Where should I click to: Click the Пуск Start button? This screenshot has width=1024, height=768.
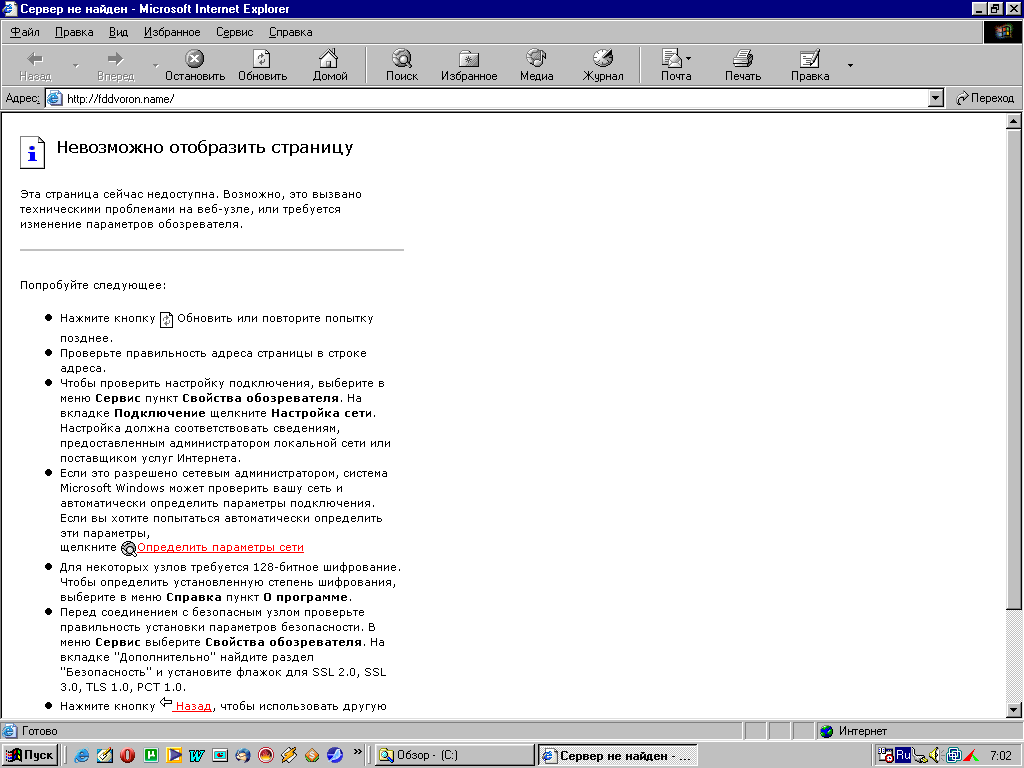(30, 755)
